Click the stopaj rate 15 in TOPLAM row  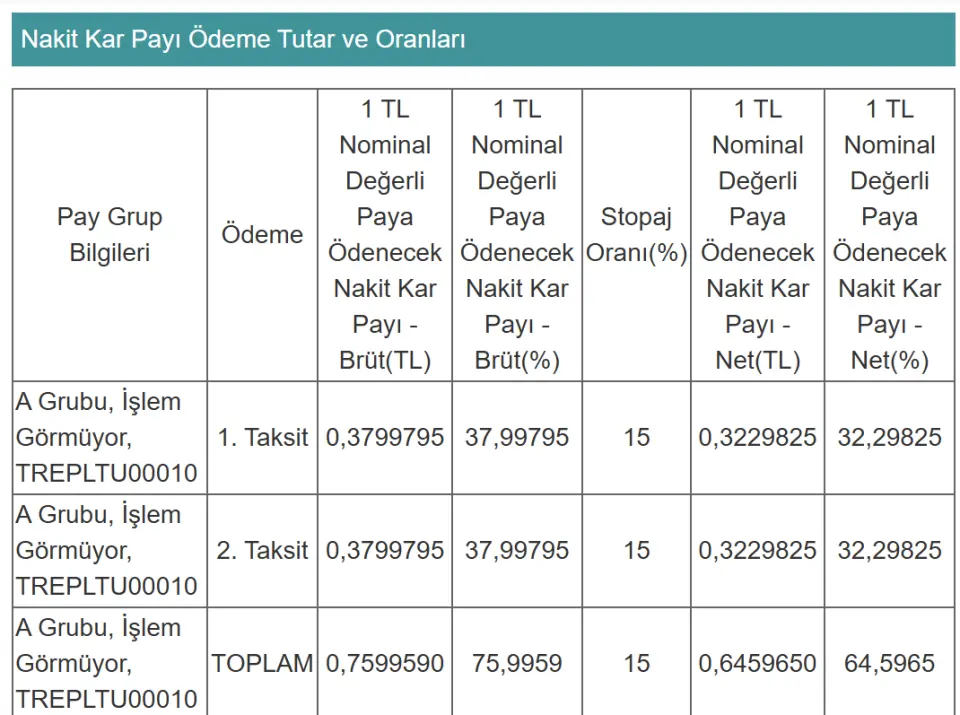(x=636, y=663)
